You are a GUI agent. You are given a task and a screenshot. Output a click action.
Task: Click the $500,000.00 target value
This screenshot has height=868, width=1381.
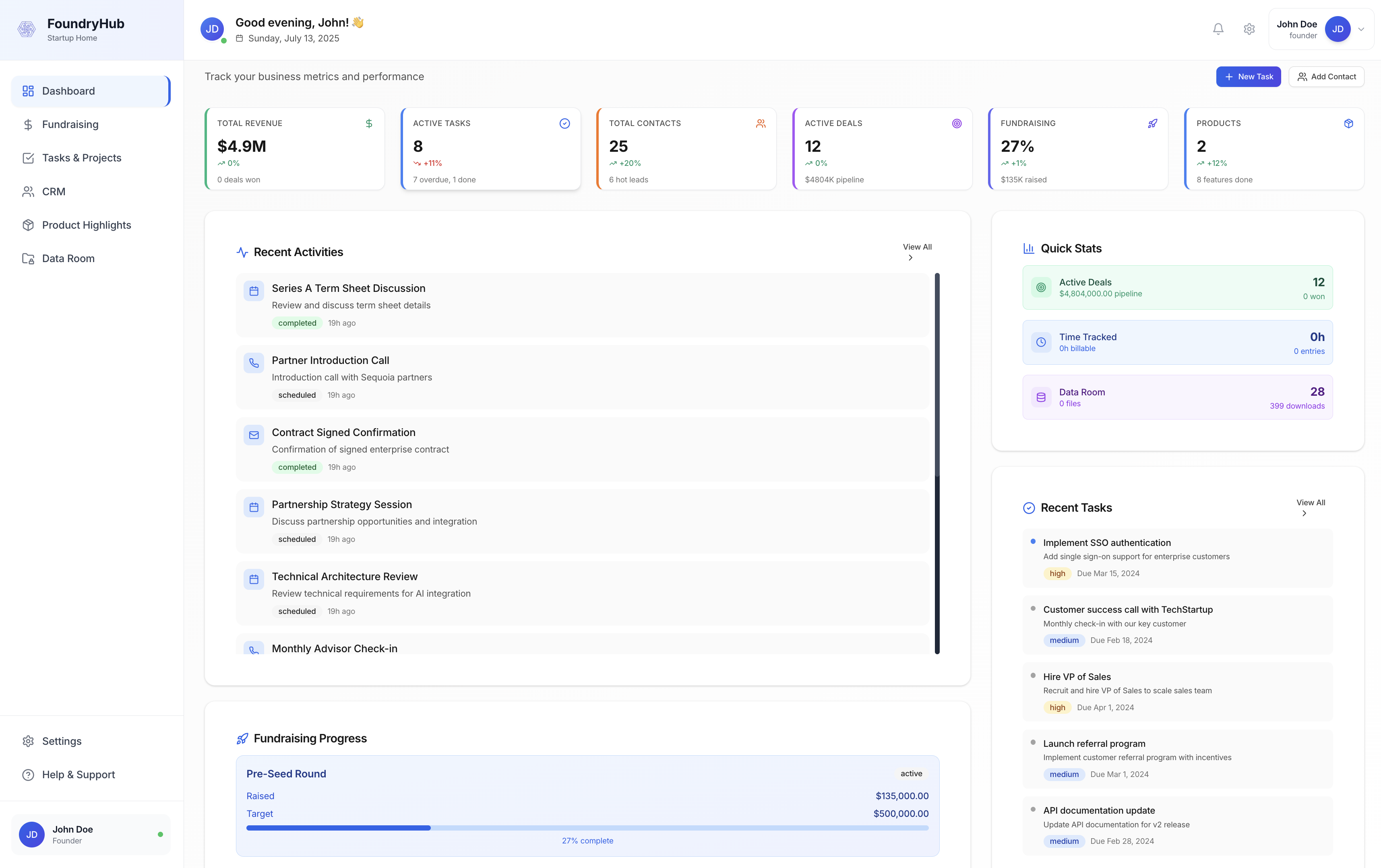901,814
